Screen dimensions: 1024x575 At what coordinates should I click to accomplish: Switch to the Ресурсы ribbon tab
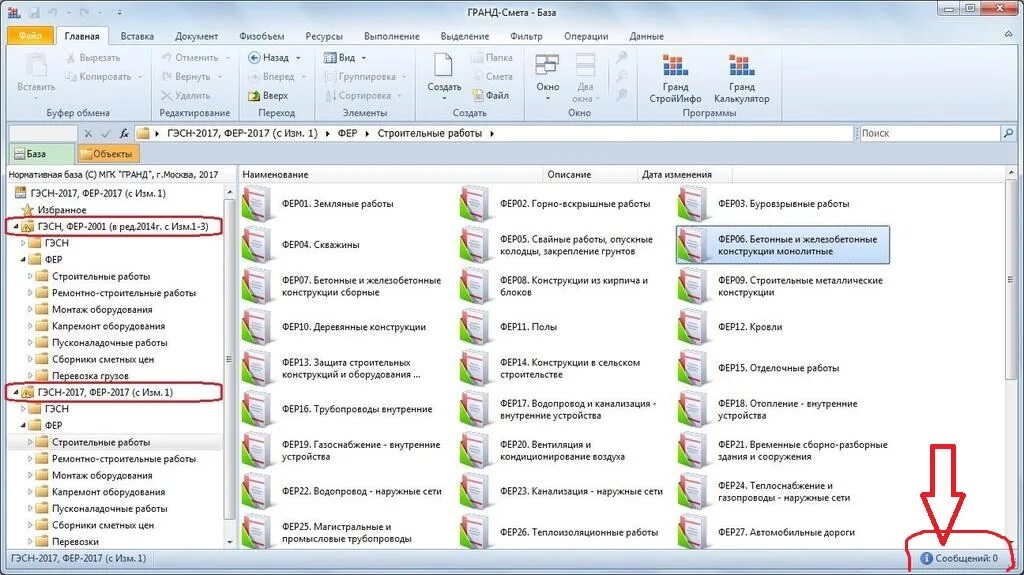[x=324, y=37]
